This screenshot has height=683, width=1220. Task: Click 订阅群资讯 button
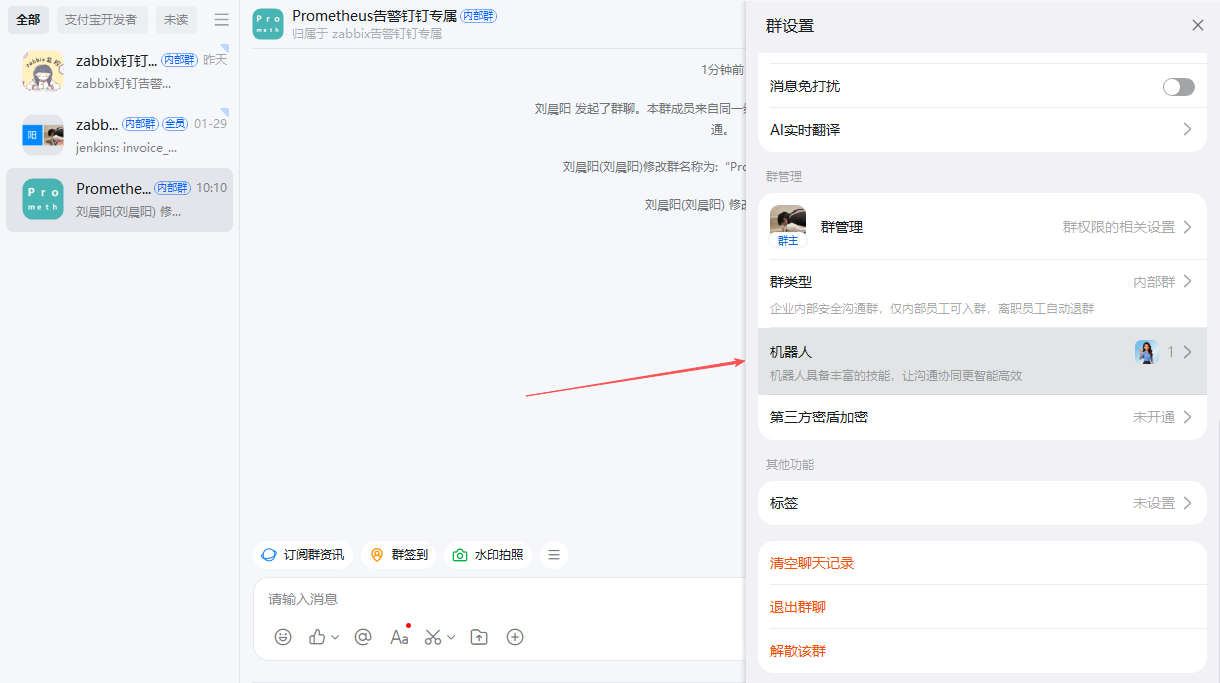point(303,554)
